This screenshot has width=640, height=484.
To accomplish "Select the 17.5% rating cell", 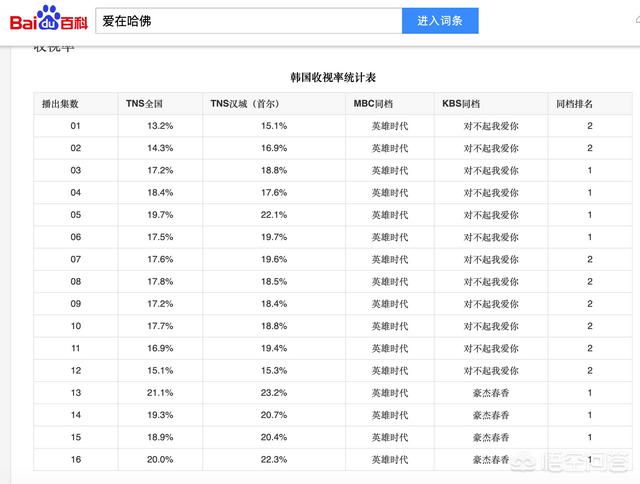I will (160, 237).
